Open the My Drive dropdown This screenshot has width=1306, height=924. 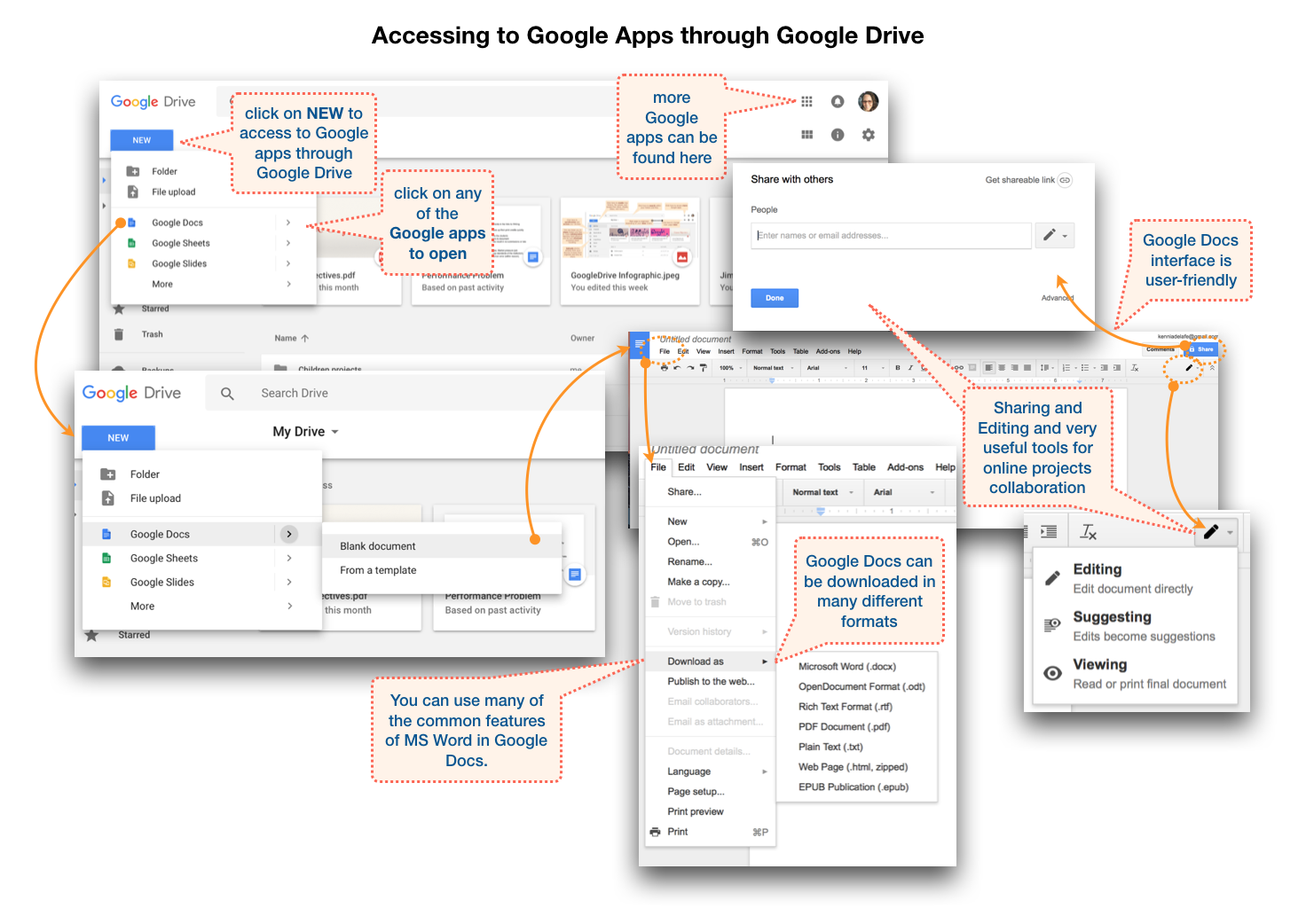pyautogui.click(x=306, y=432)
